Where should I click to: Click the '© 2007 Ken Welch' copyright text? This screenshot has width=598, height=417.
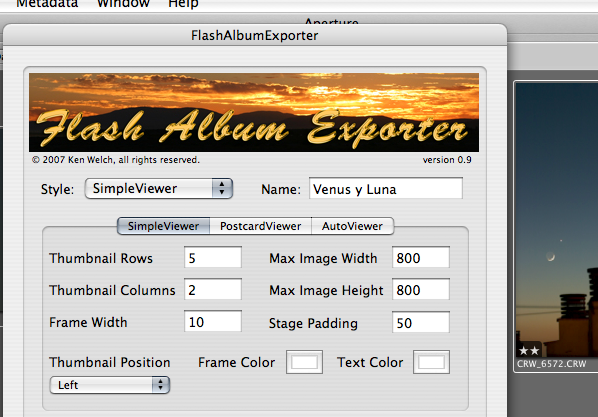[116, 160]
